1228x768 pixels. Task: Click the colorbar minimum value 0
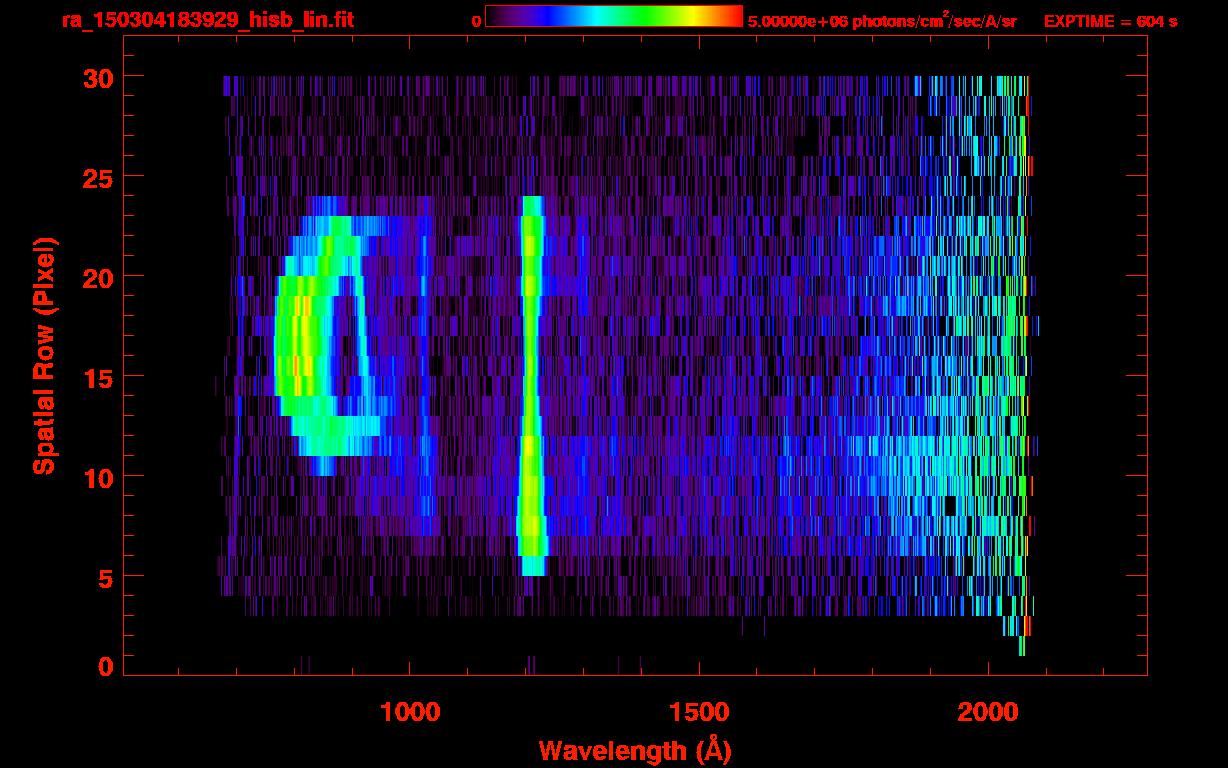[476, 22]
